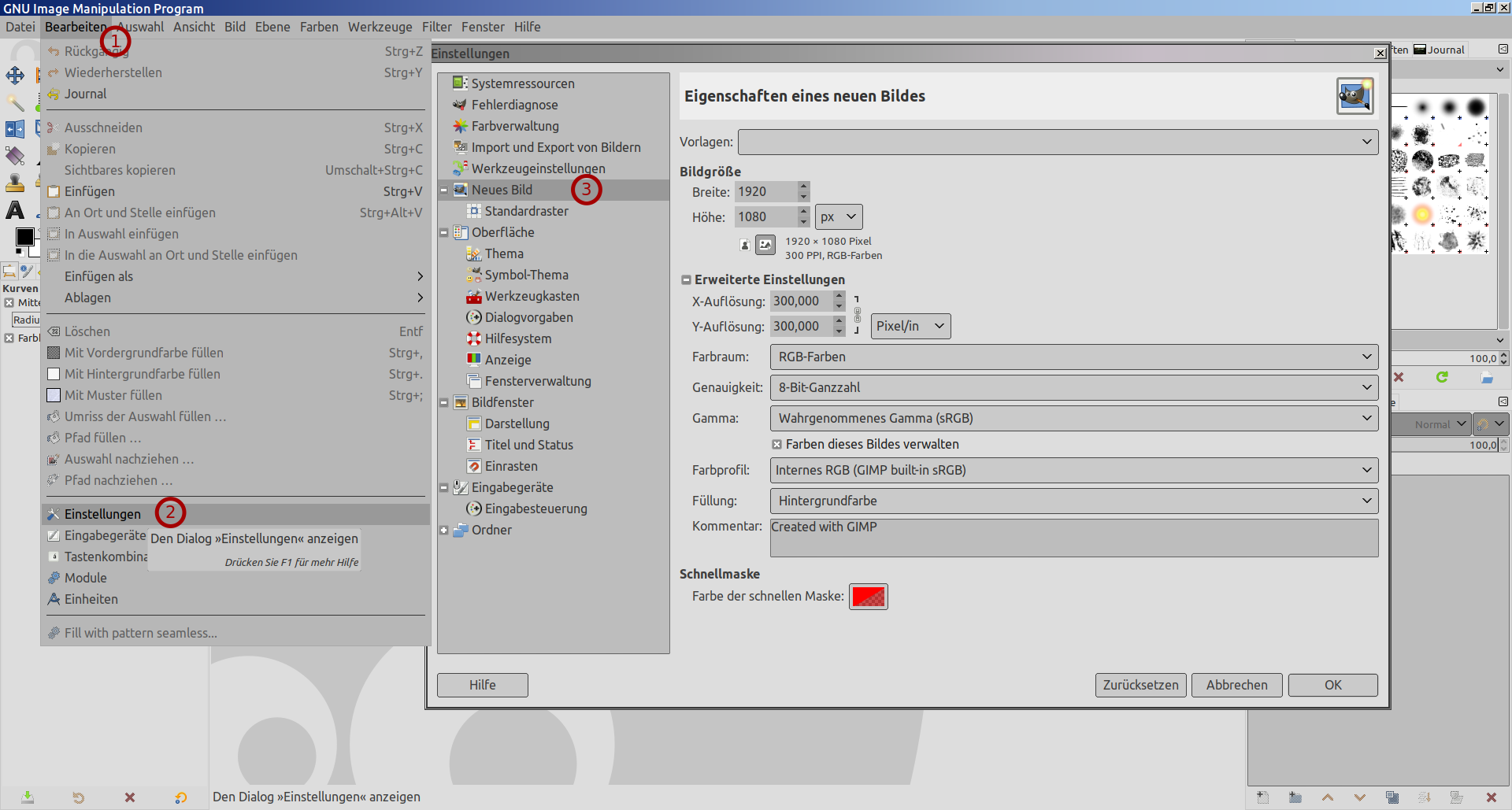The image size is (1512, 810).
Task: Click the restore tool preset icon
Action: (x=79, y=797)
